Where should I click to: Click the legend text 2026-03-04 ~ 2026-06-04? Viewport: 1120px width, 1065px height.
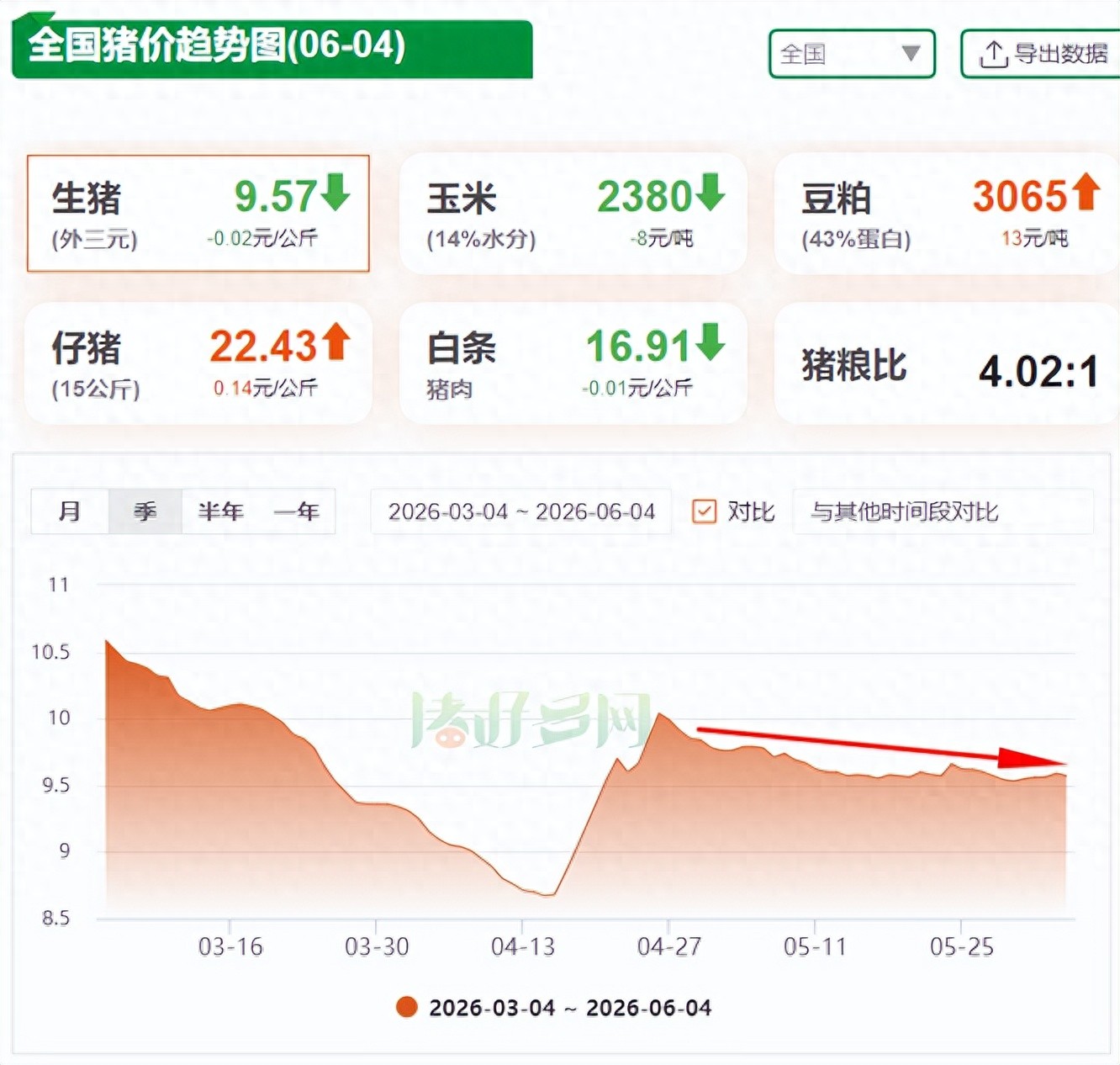570,1008
